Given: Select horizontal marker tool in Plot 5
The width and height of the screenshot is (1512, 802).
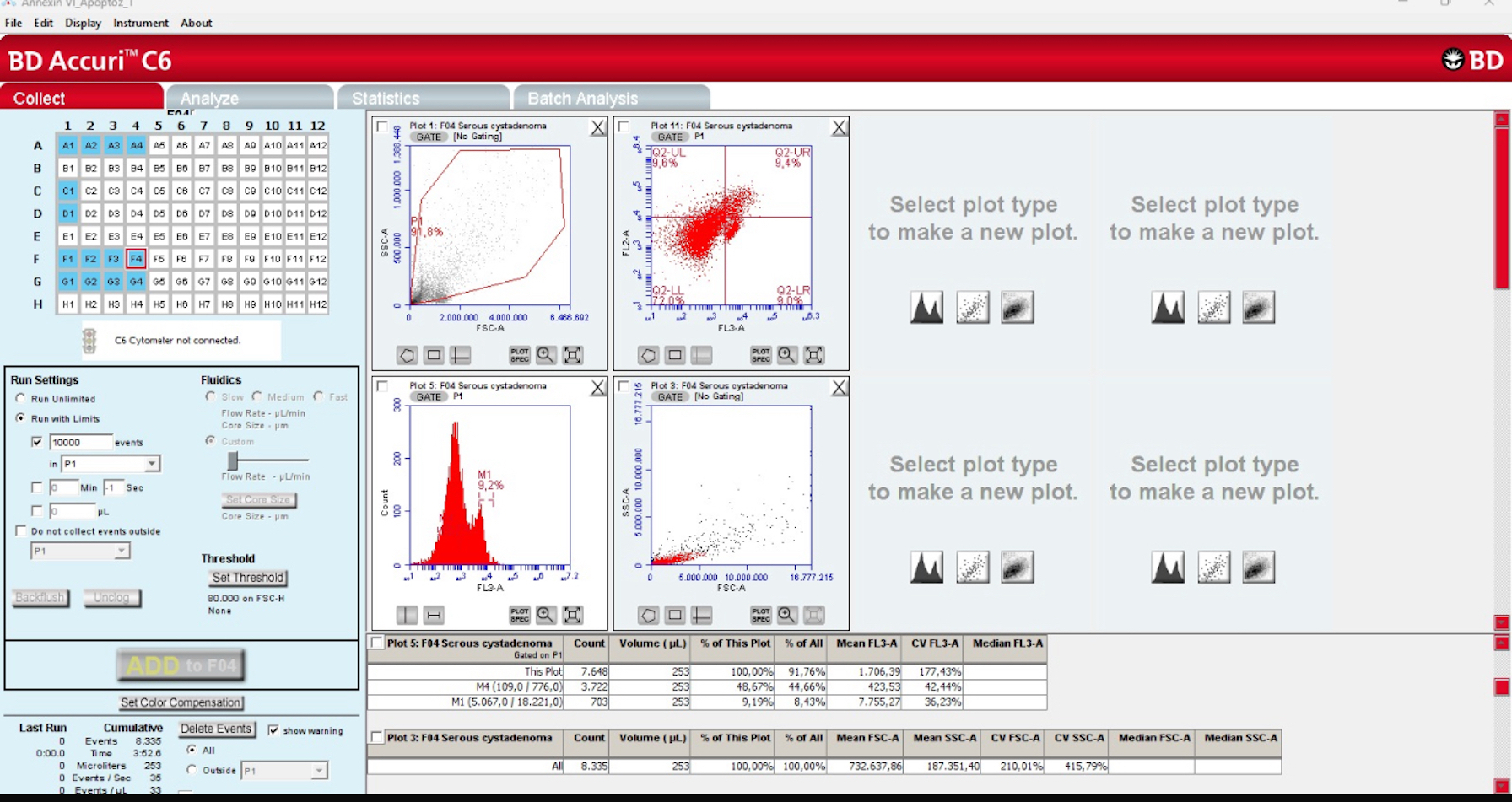Looking at the screenshot, I should [434, 615].
